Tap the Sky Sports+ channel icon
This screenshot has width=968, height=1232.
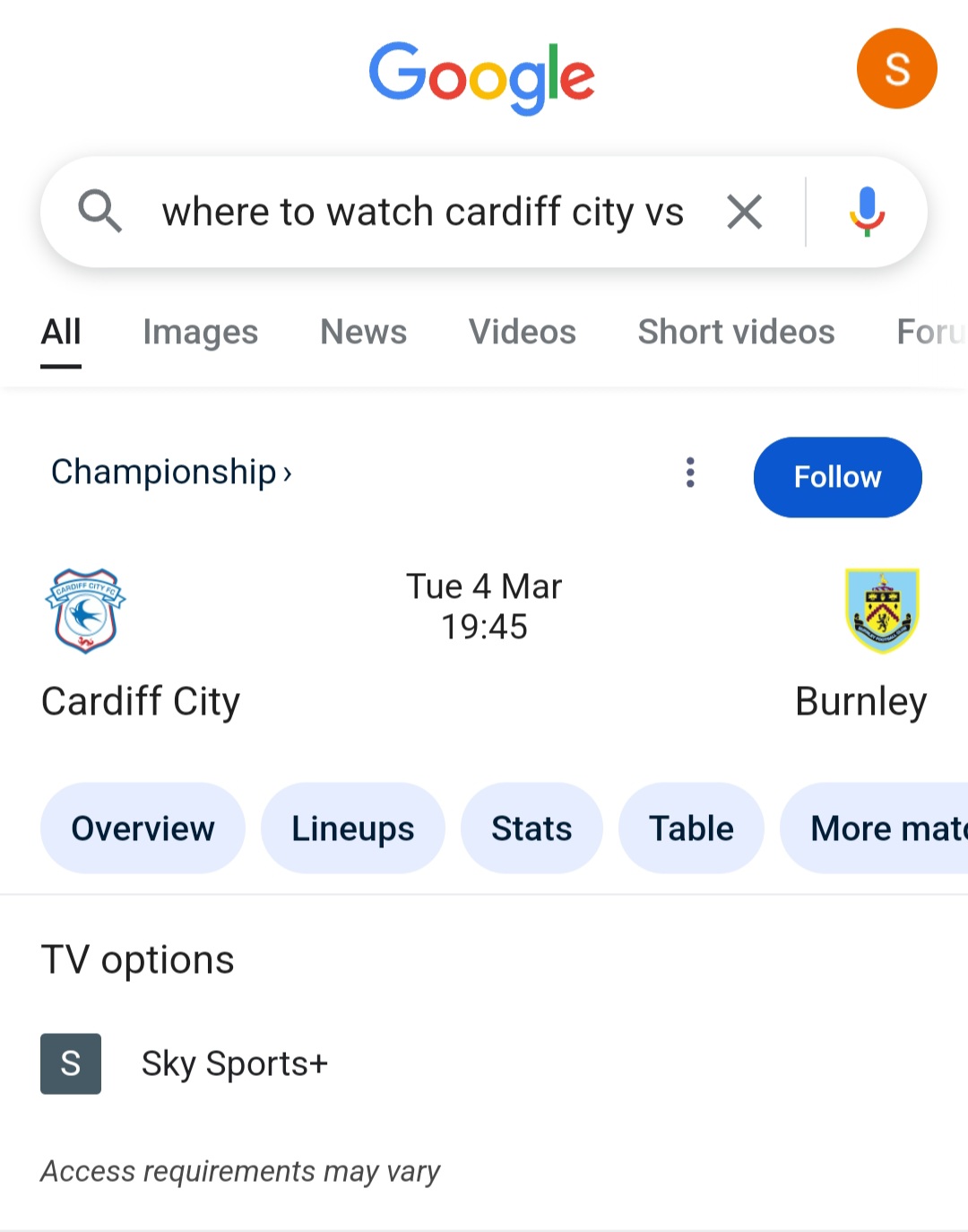(71, 1063)
